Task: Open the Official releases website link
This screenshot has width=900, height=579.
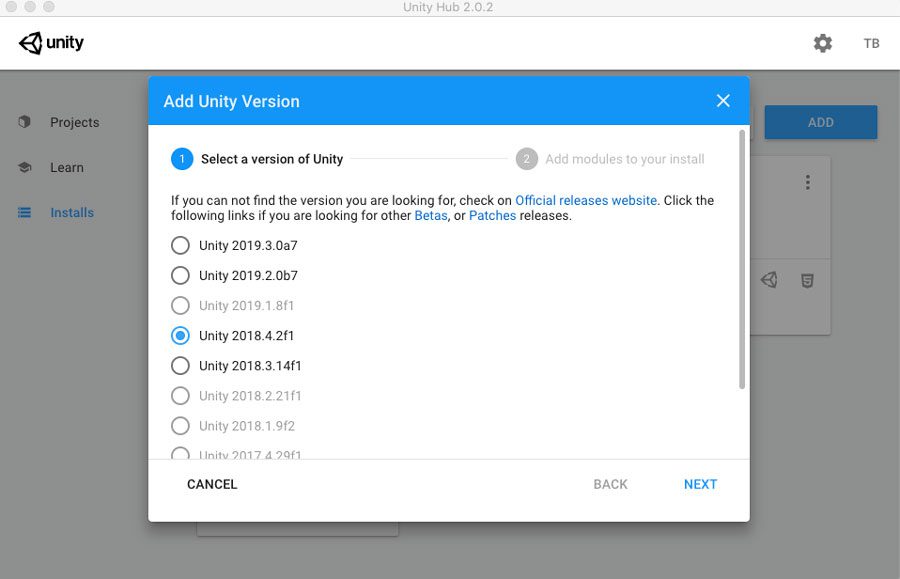Action: coord(586,200)
